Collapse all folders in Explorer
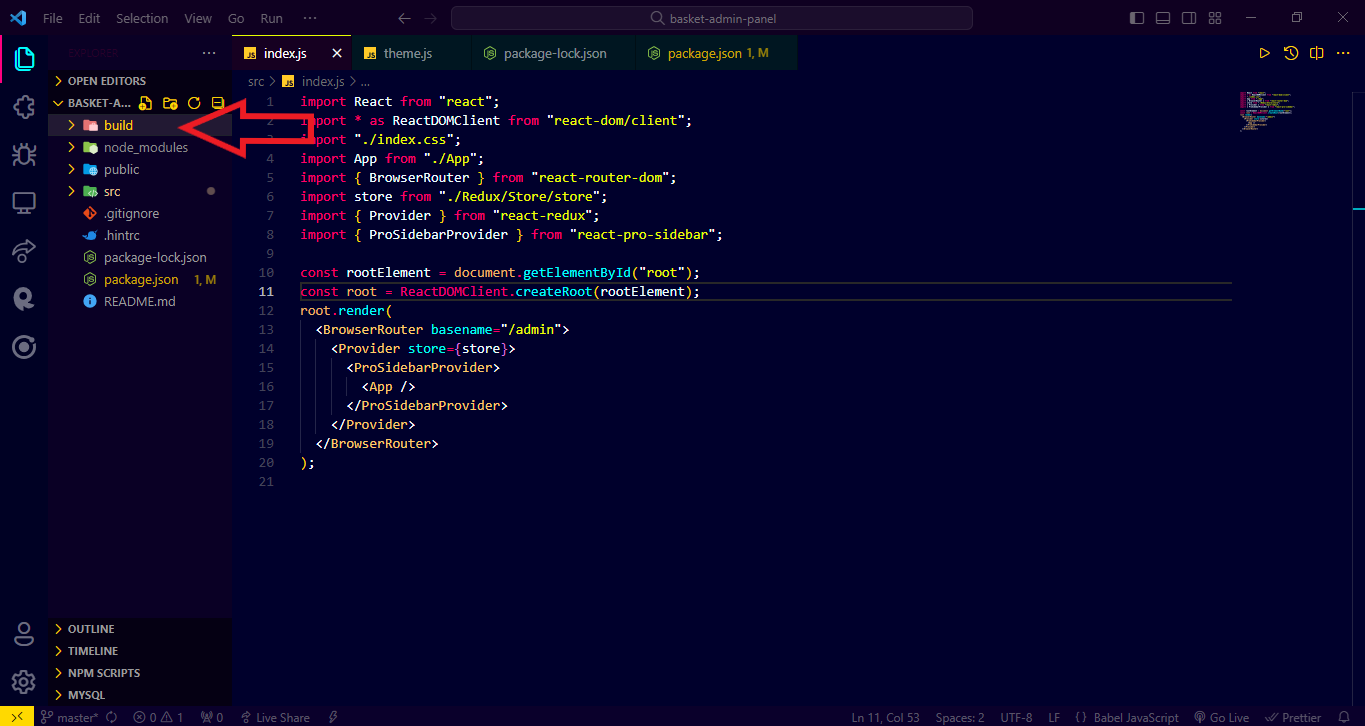This screenshot has width=1365, height=726. (x=218, y=103)
